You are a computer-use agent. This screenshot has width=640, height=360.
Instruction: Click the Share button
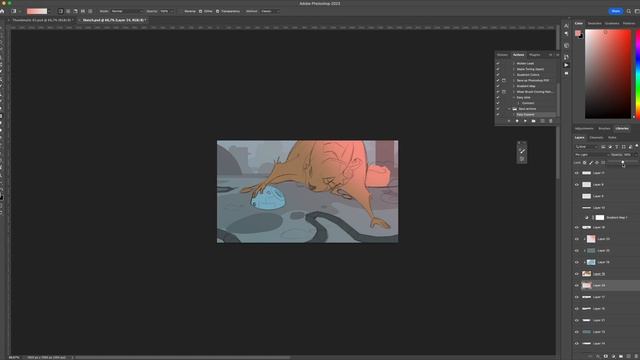[x=616, y=11]
